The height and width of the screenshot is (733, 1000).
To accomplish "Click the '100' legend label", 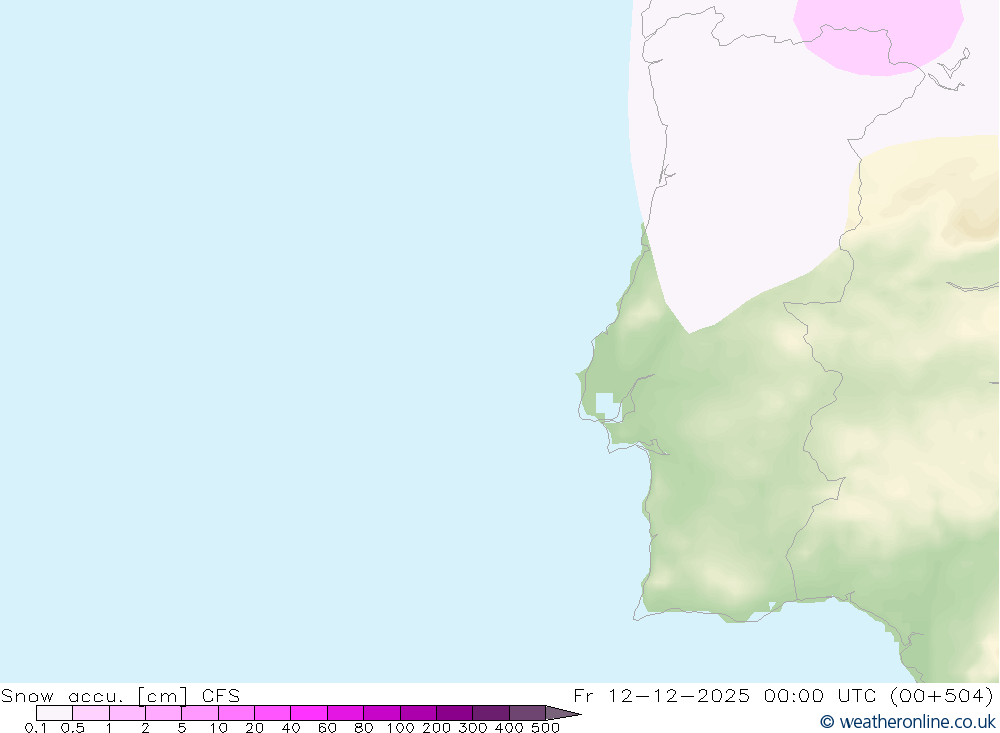I will click(x=400, y=728).
